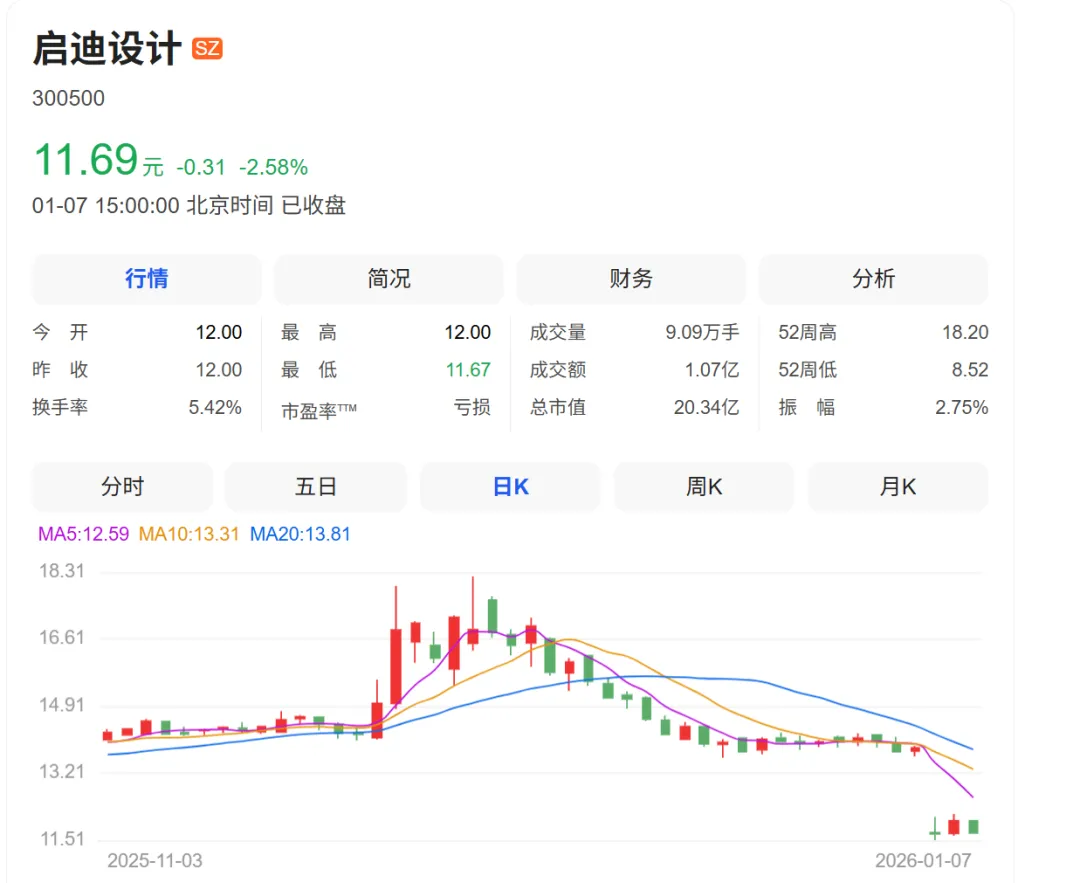Click the 52周高 value 18.20

coord(966,333)
